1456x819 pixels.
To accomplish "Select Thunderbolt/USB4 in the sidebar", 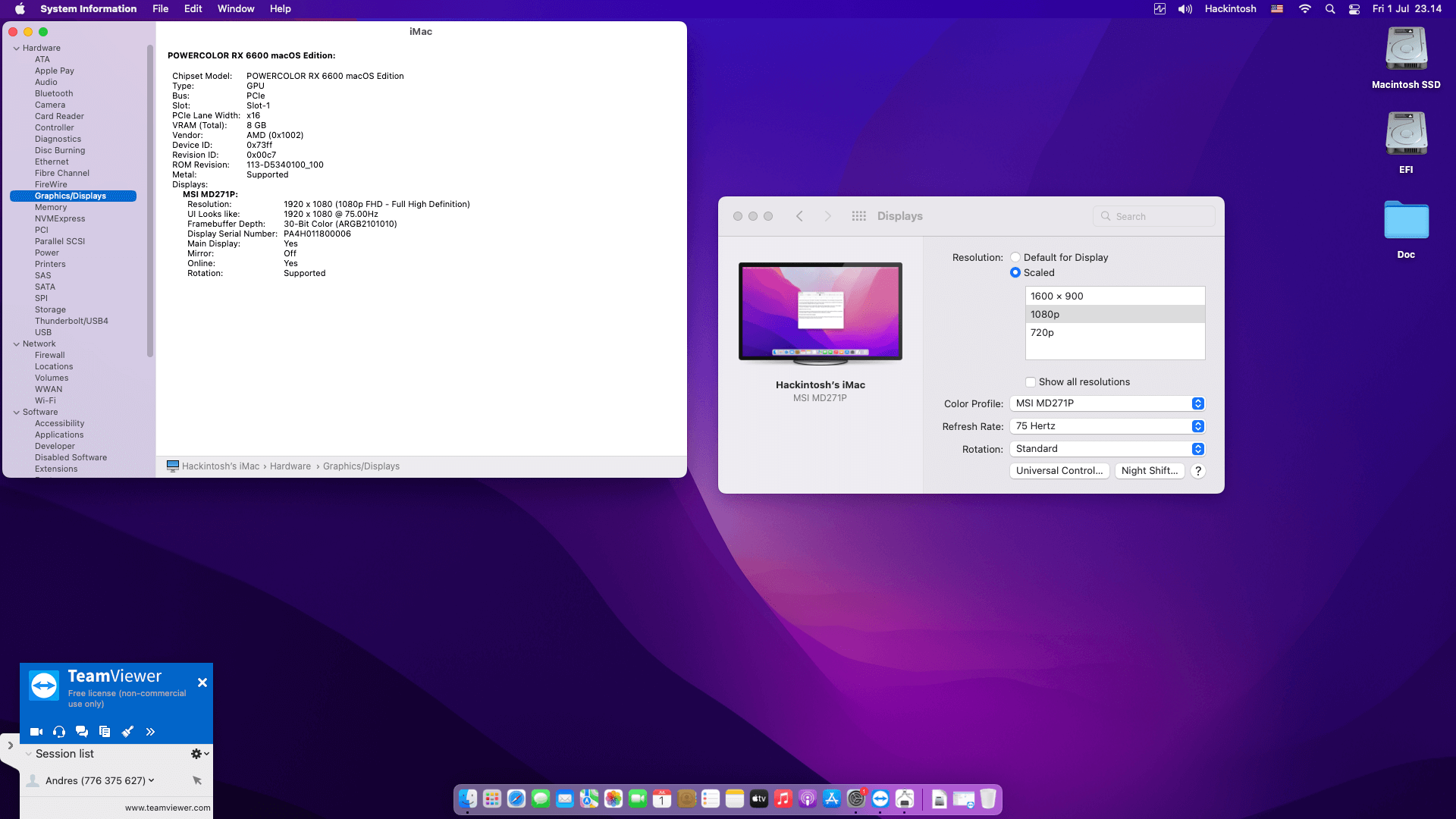I will [x=71, y=321].
